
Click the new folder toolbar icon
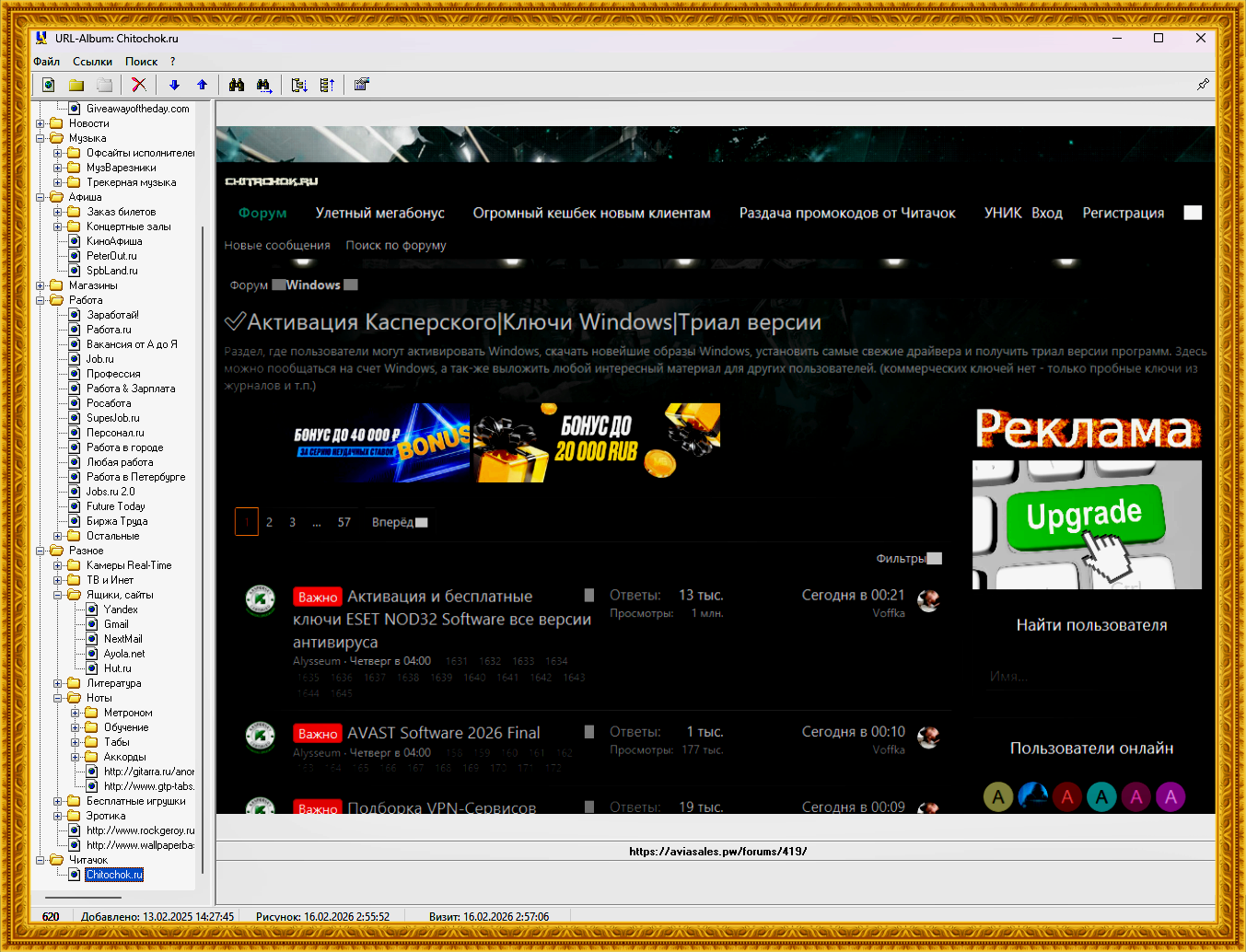click(76, 85)
